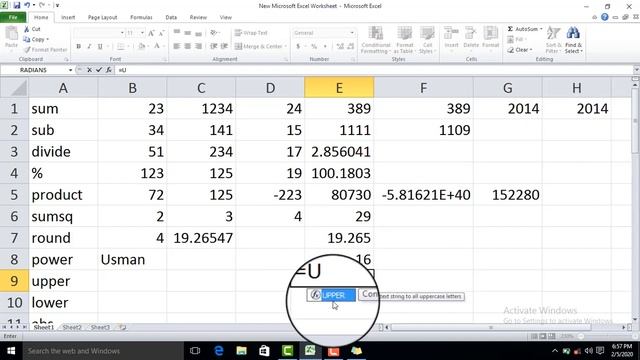Click the Orientation text-angle icon

coord(214,32)
